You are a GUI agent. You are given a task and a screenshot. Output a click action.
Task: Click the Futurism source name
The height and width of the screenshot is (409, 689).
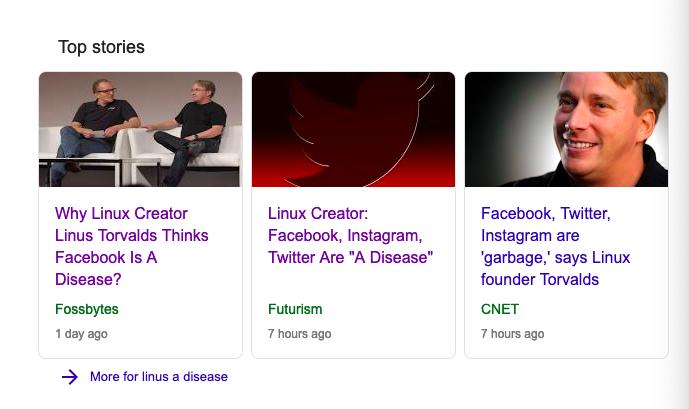[295, 309]
